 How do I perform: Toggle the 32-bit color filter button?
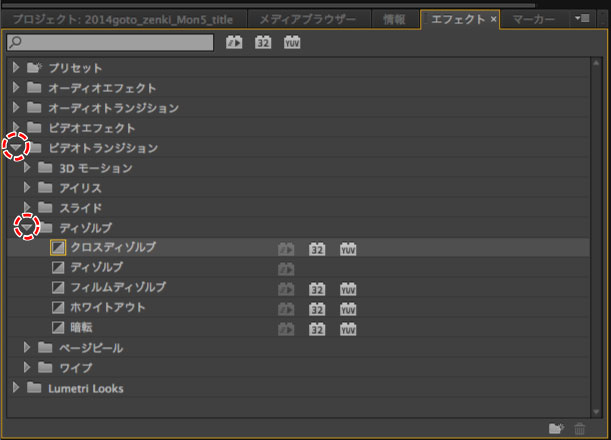point(263,42)
